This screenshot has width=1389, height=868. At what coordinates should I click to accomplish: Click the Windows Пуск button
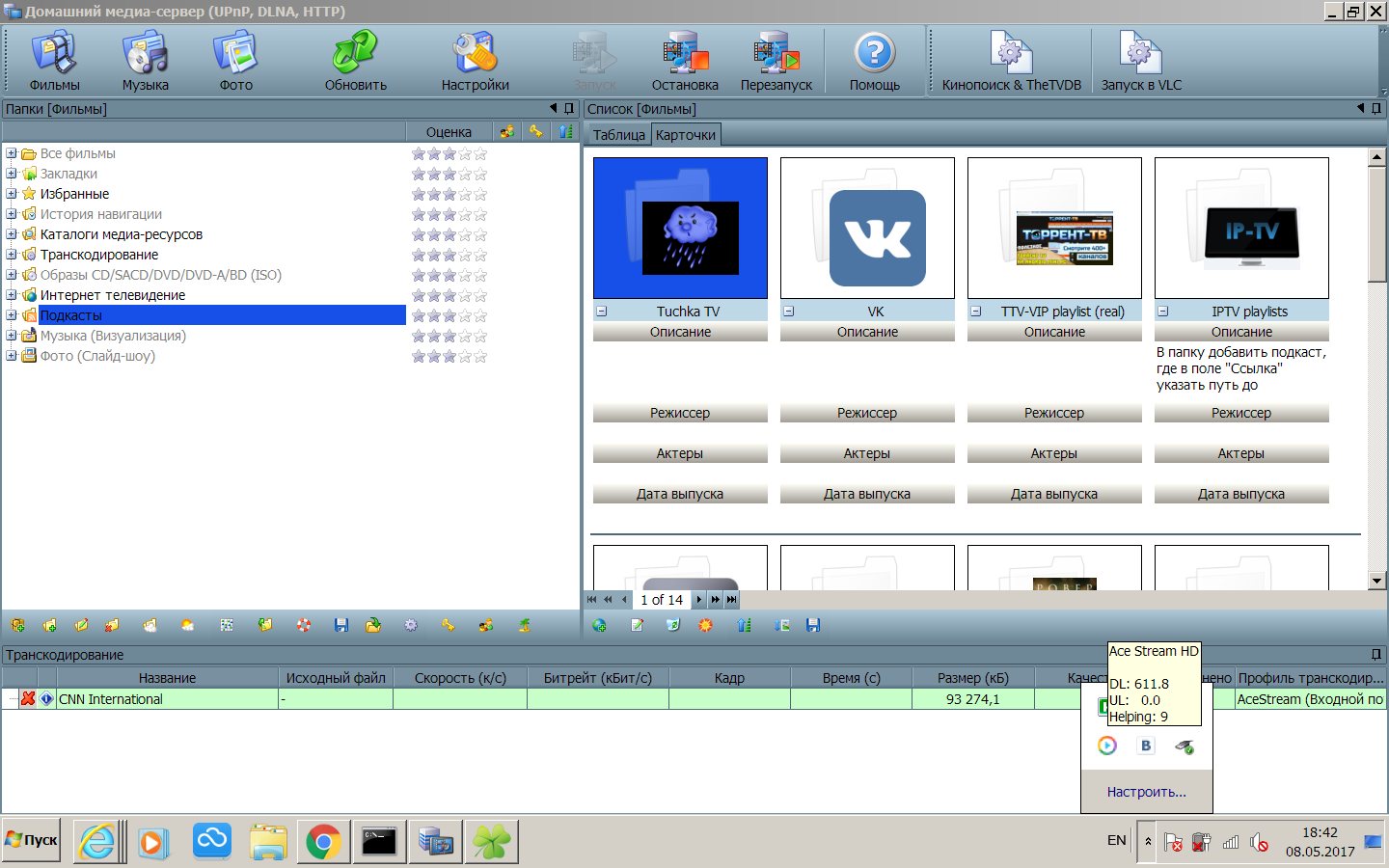coord(32,840)
